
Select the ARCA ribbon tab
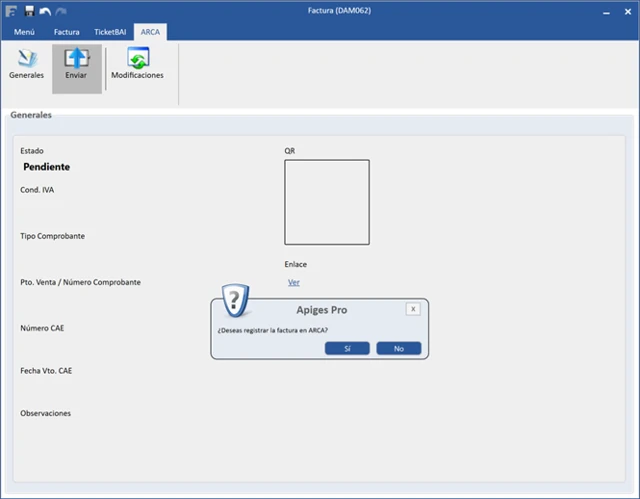click(x=152, y=32)
